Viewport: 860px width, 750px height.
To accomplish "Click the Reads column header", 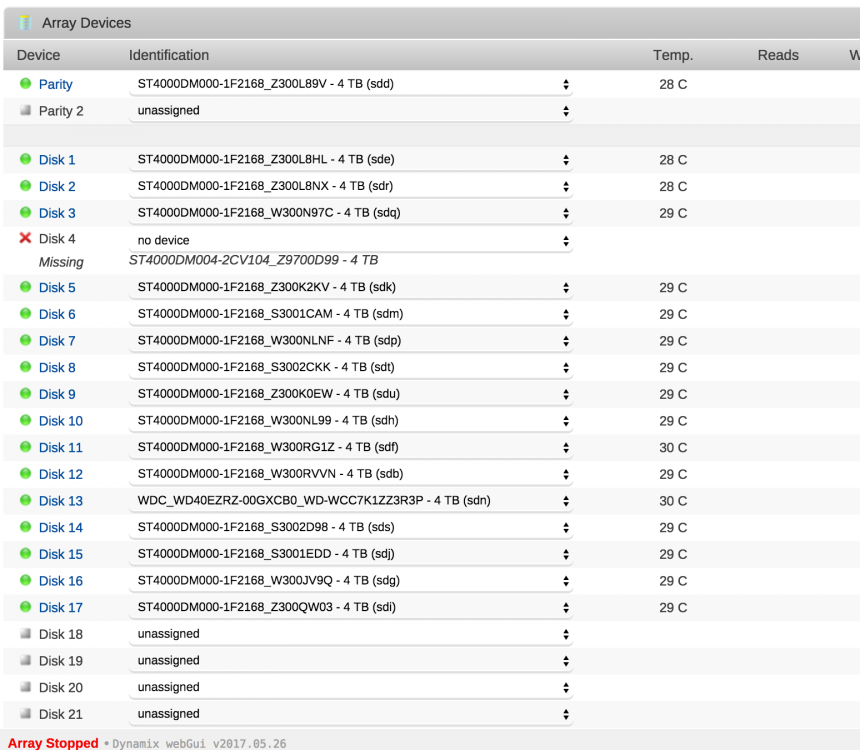I will point(778,55).
